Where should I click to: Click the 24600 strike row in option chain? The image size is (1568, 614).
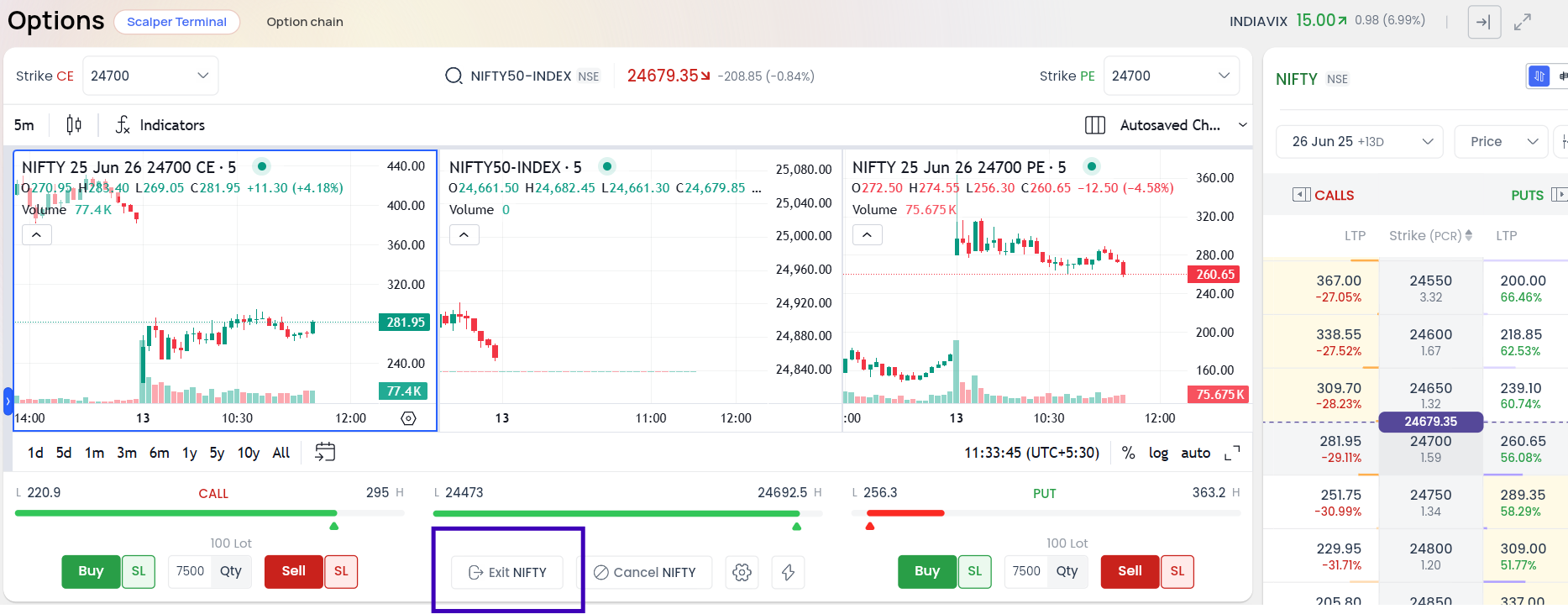coord(1415,342)
